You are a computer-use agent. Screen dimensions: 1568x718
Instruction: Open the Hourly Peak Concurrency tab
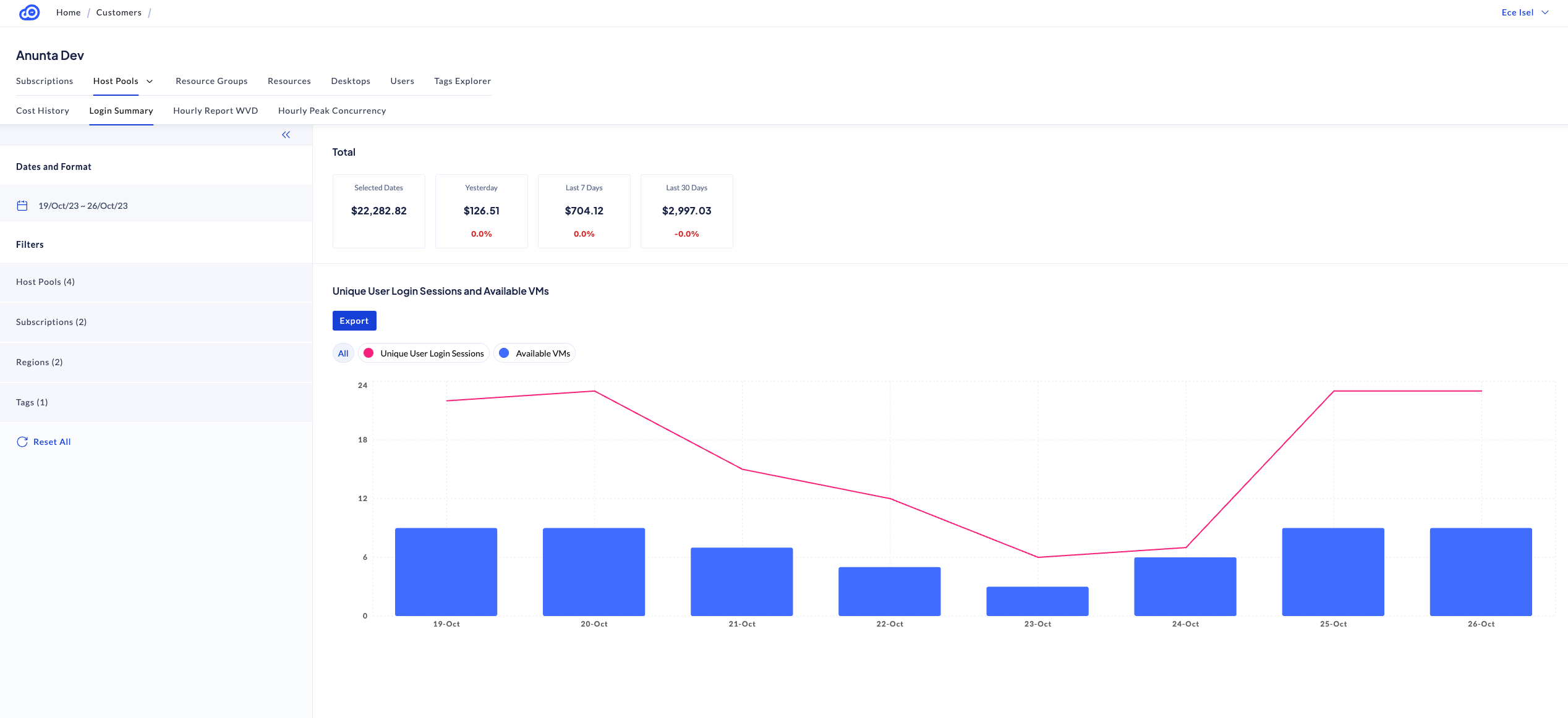click(332, 111)
